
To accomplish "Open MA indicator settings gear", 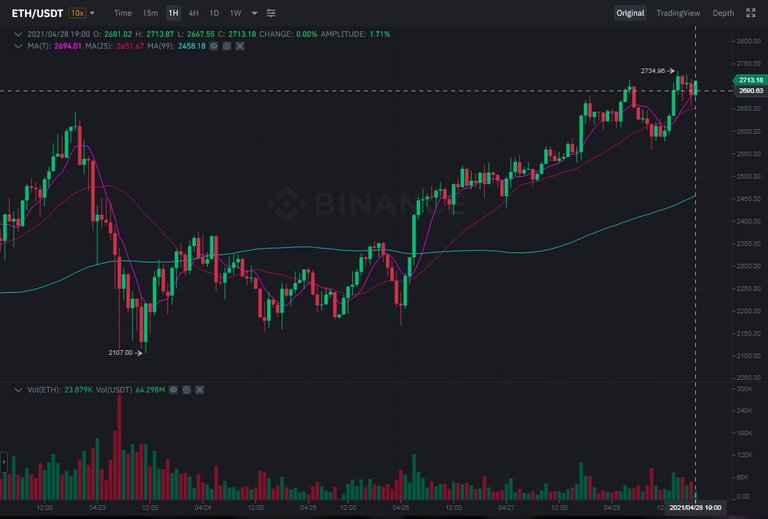I will pyautogui.click(x=227, y=46).
